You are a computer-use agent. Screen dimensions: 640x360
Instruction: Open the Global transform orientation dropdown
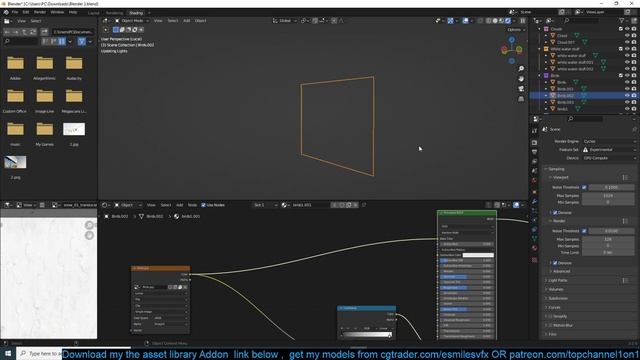pyautogui.click(x=284, y=20)
